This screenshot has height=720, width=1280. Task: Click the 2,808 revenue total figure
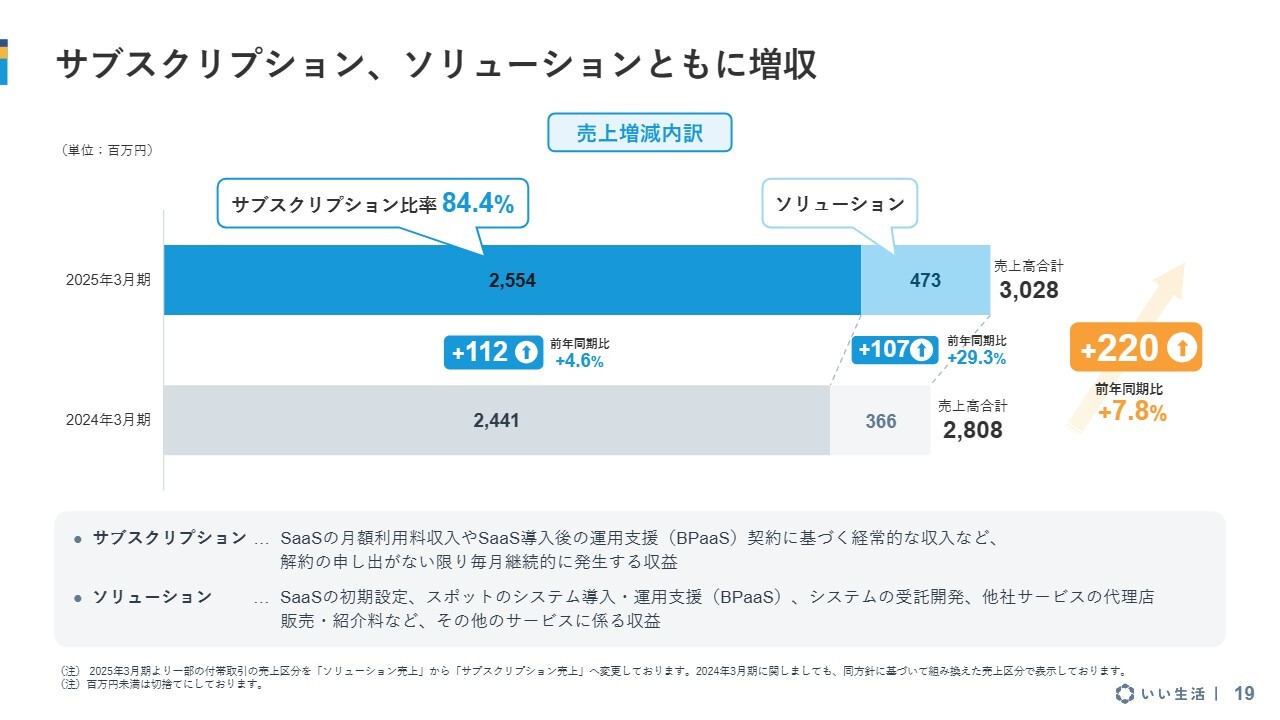(972, 430)
